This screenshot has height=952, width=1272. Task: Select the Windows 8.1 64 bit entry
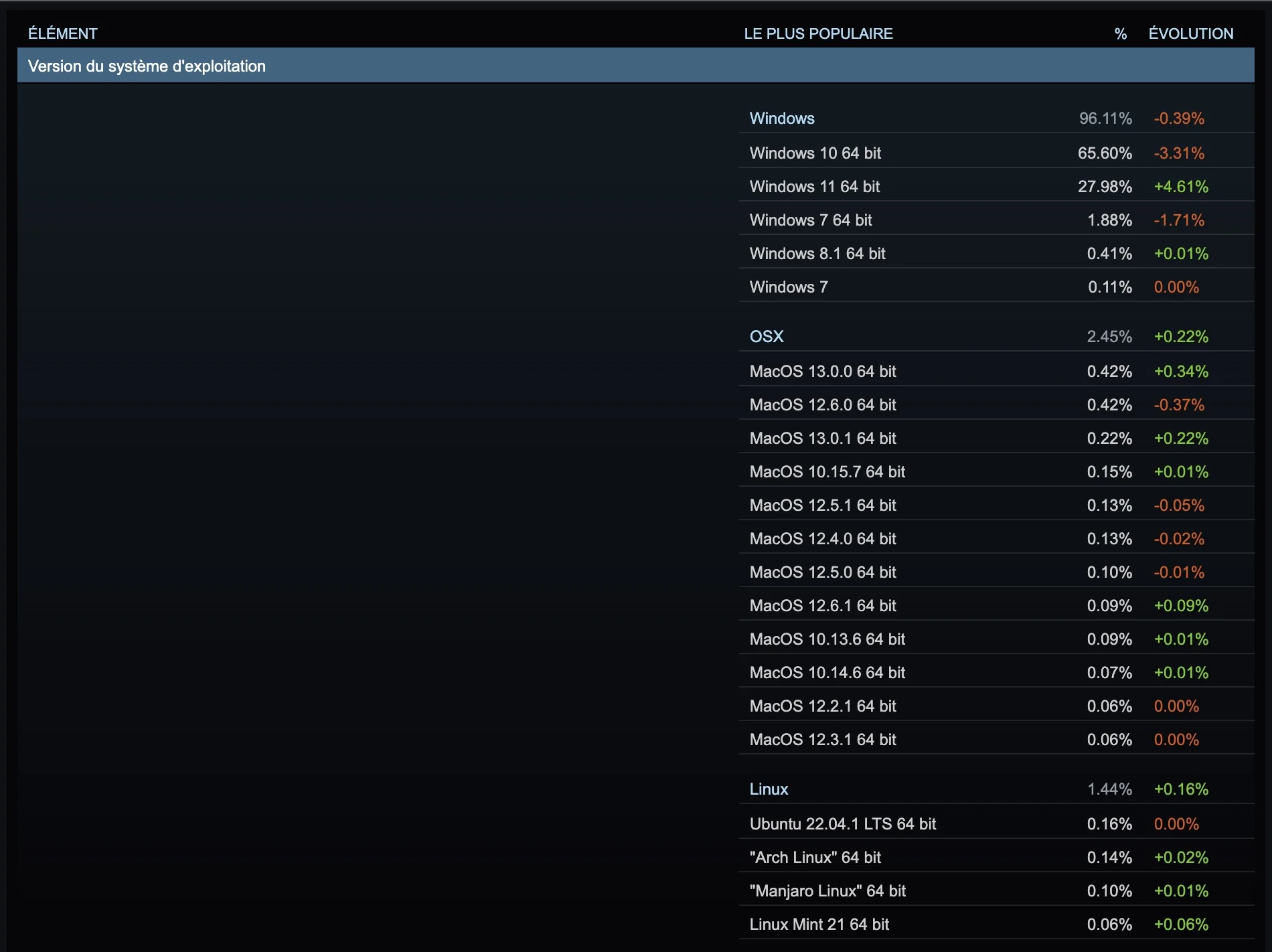point(817,254)
